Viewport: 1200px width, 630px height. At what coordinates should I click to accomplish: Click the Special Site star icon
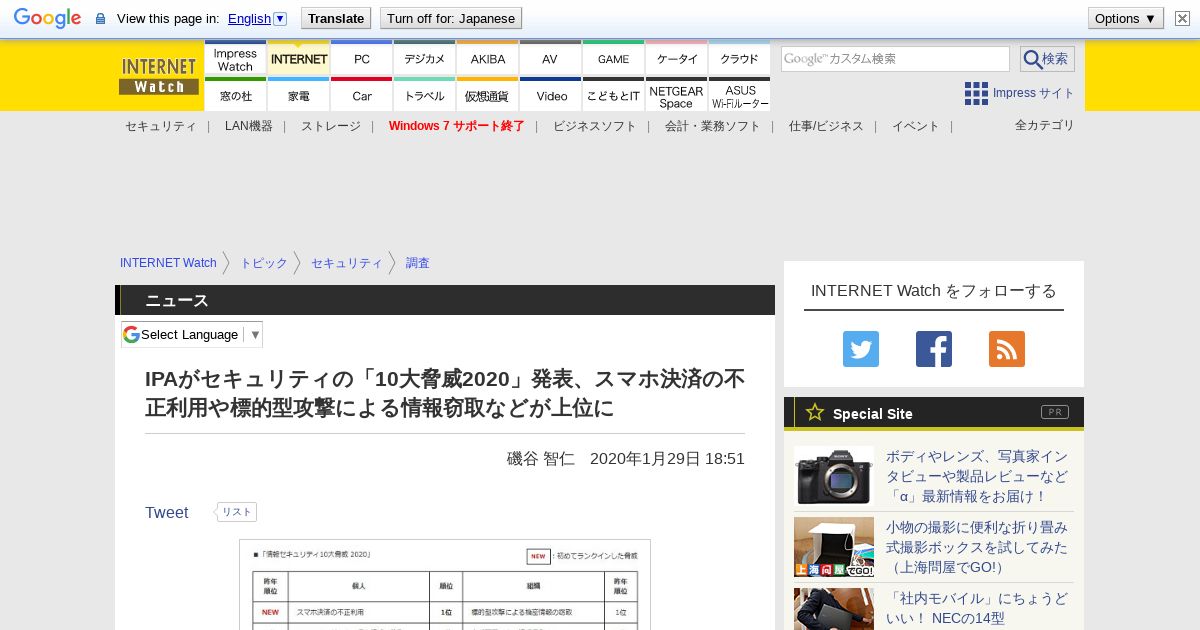click(815, 412)
